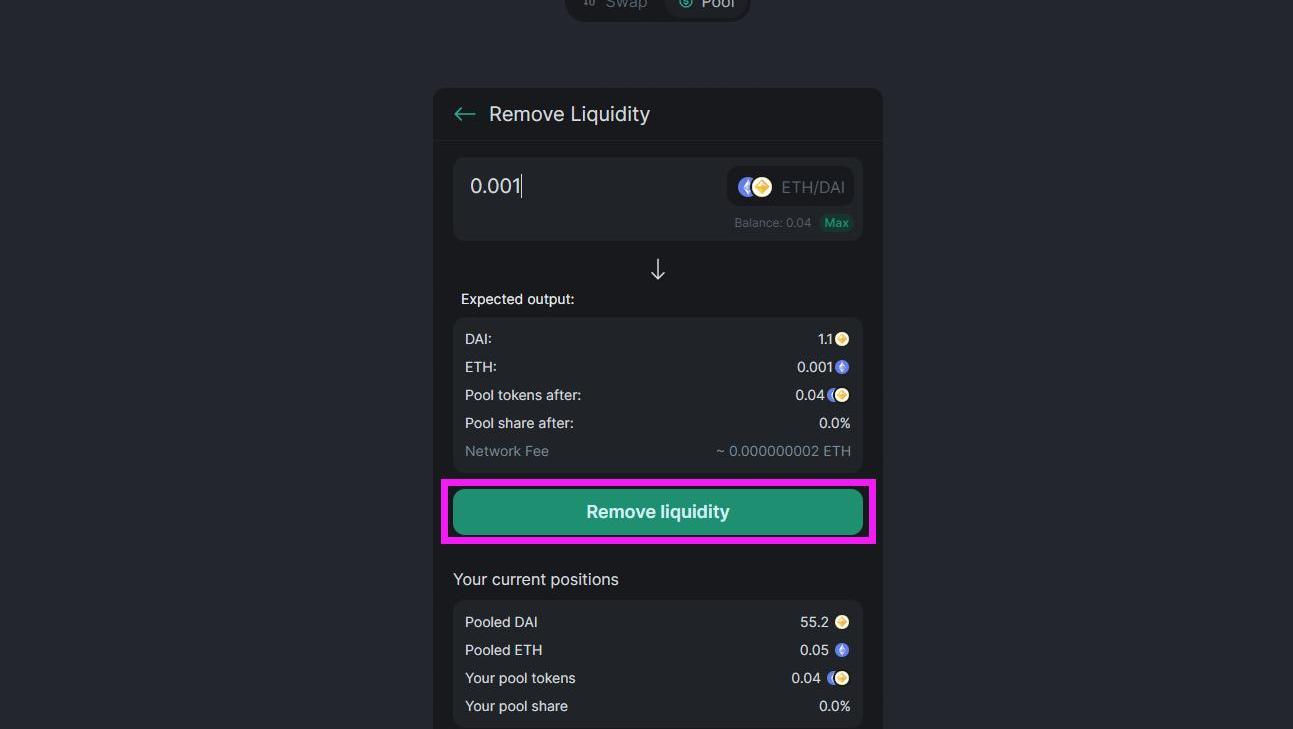This screenshot has height=729, width=1293.
Task: Focus the 0.001 amount input field
Action: pos(590,187)
